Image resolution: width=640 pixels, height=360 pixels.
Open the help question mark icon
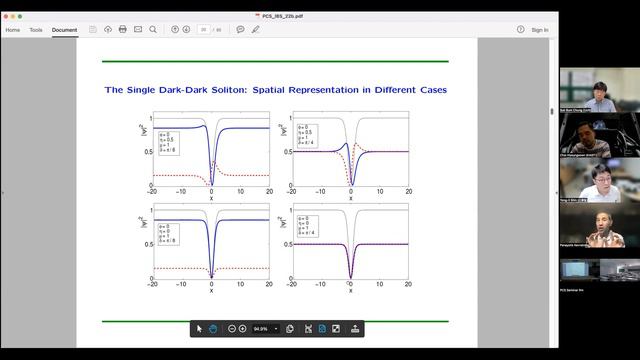(x=520, y=29)
